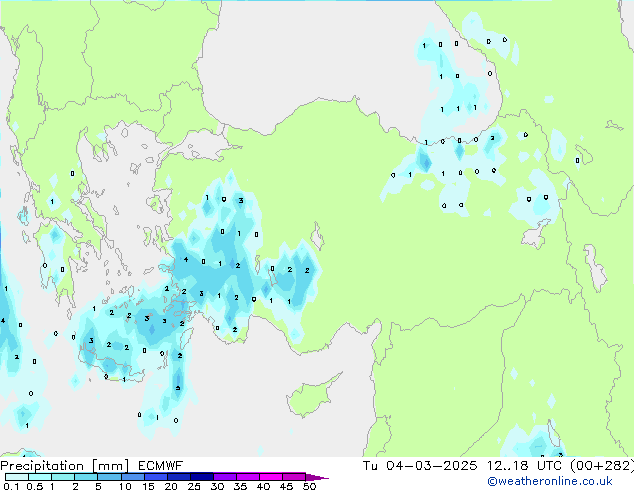
Task: Click the "Tu" weekday label
Action: pos(370,466)
